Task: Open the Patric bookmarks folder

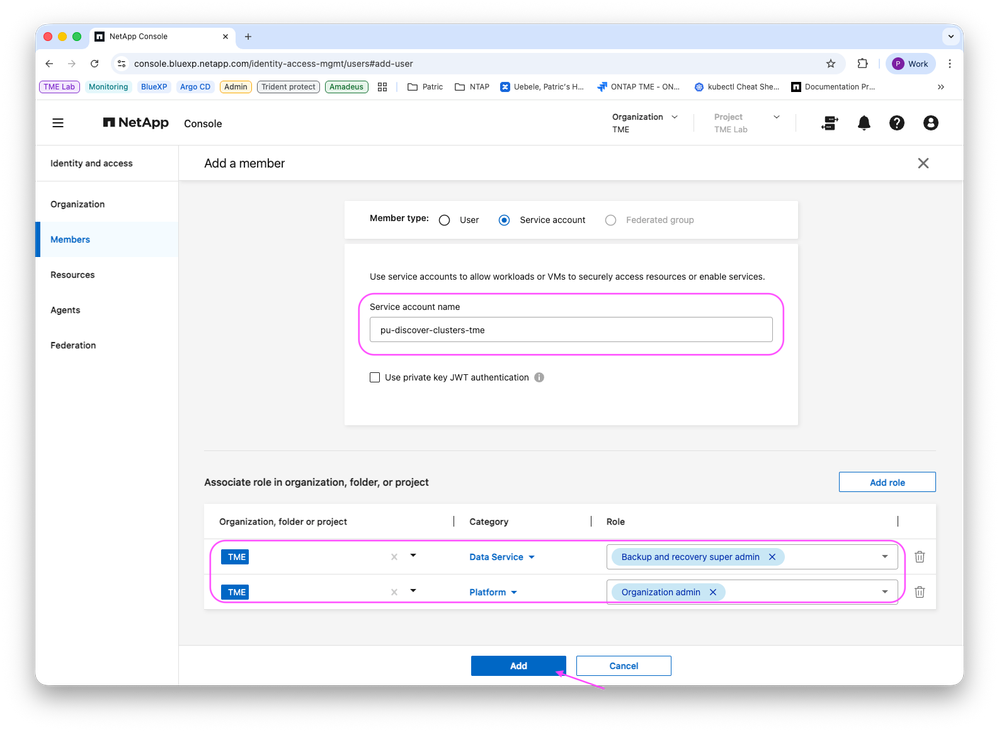Action: click(425, 87)
